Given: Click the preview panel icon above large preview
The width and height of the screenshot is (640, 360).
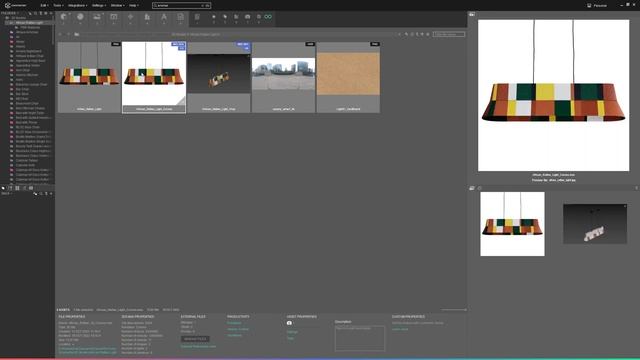Looking at the screenshot, I should (472, 14).
